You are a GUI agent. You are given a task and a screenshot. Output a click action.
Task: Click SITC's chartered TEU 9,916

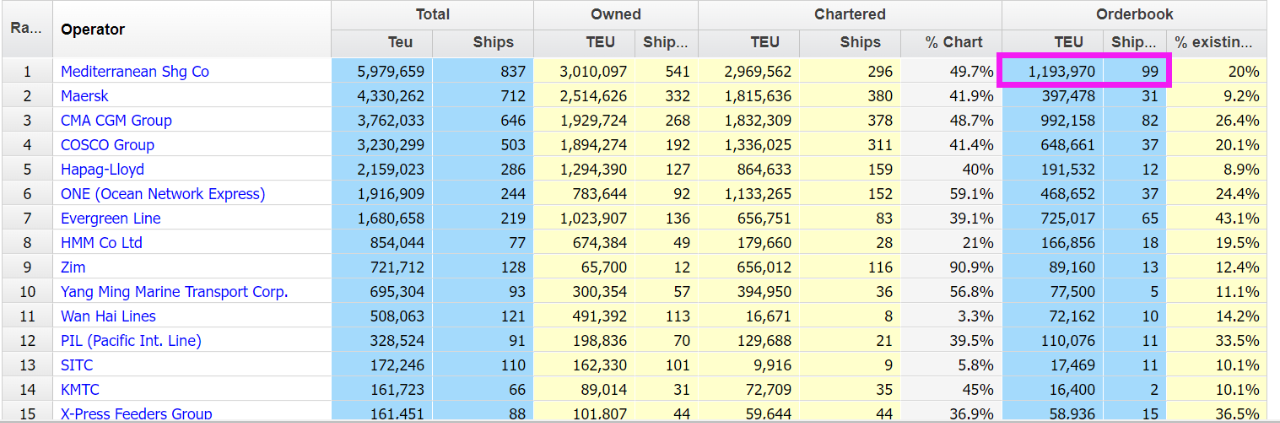point(771,365)
